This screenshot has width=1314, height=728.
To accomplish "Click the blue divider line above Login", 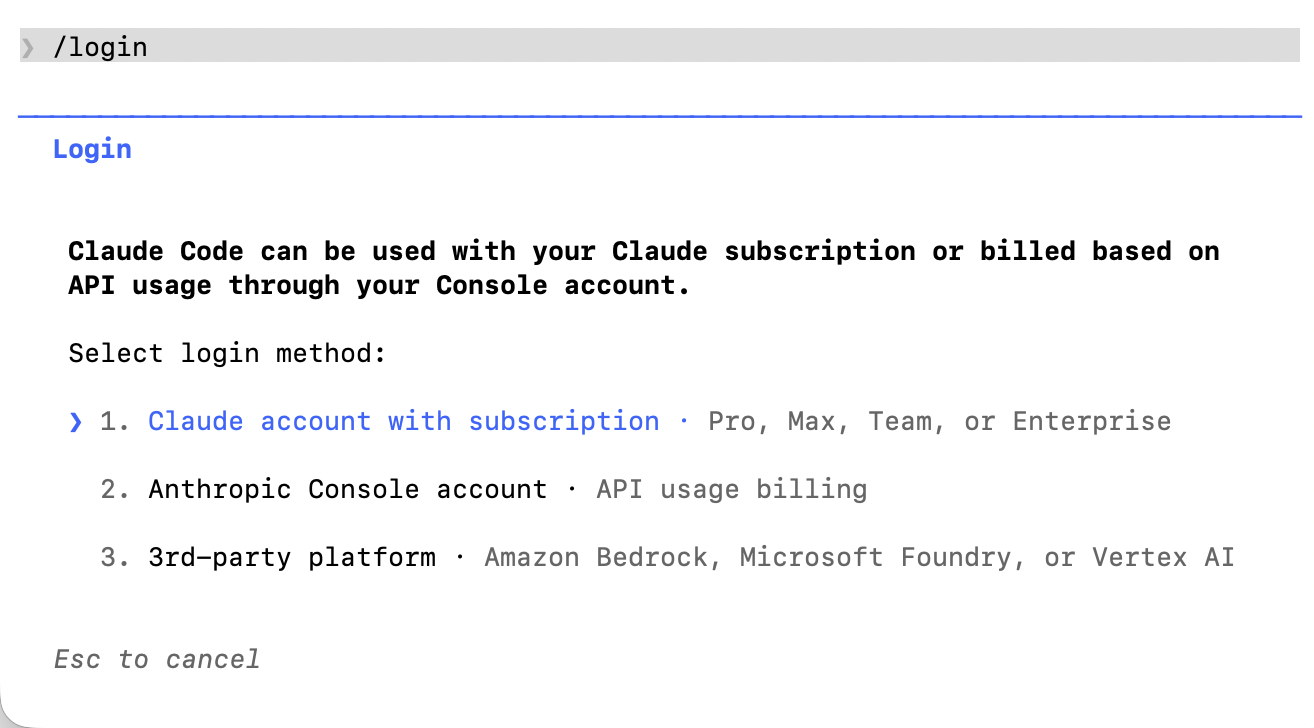I will click(660, 117).
